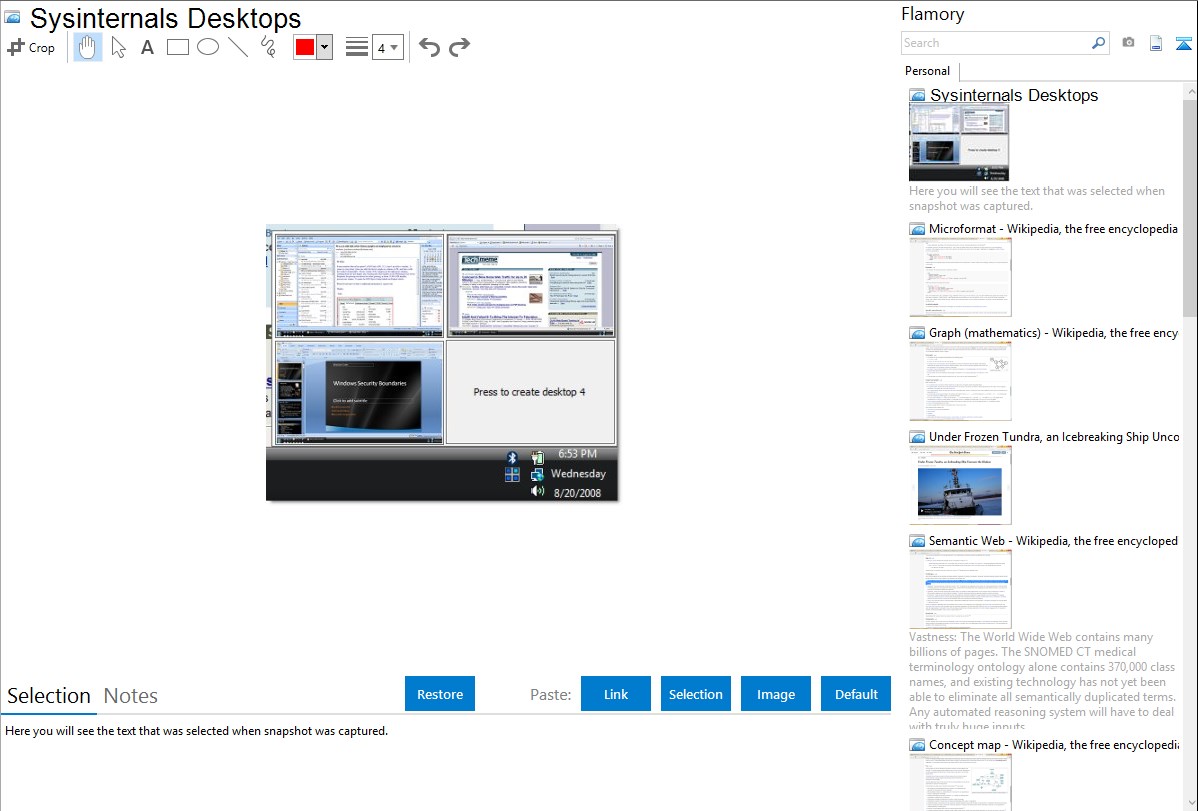1198x811 pixels.
Task: Undo the last annotation
Action: click(429, 47)
